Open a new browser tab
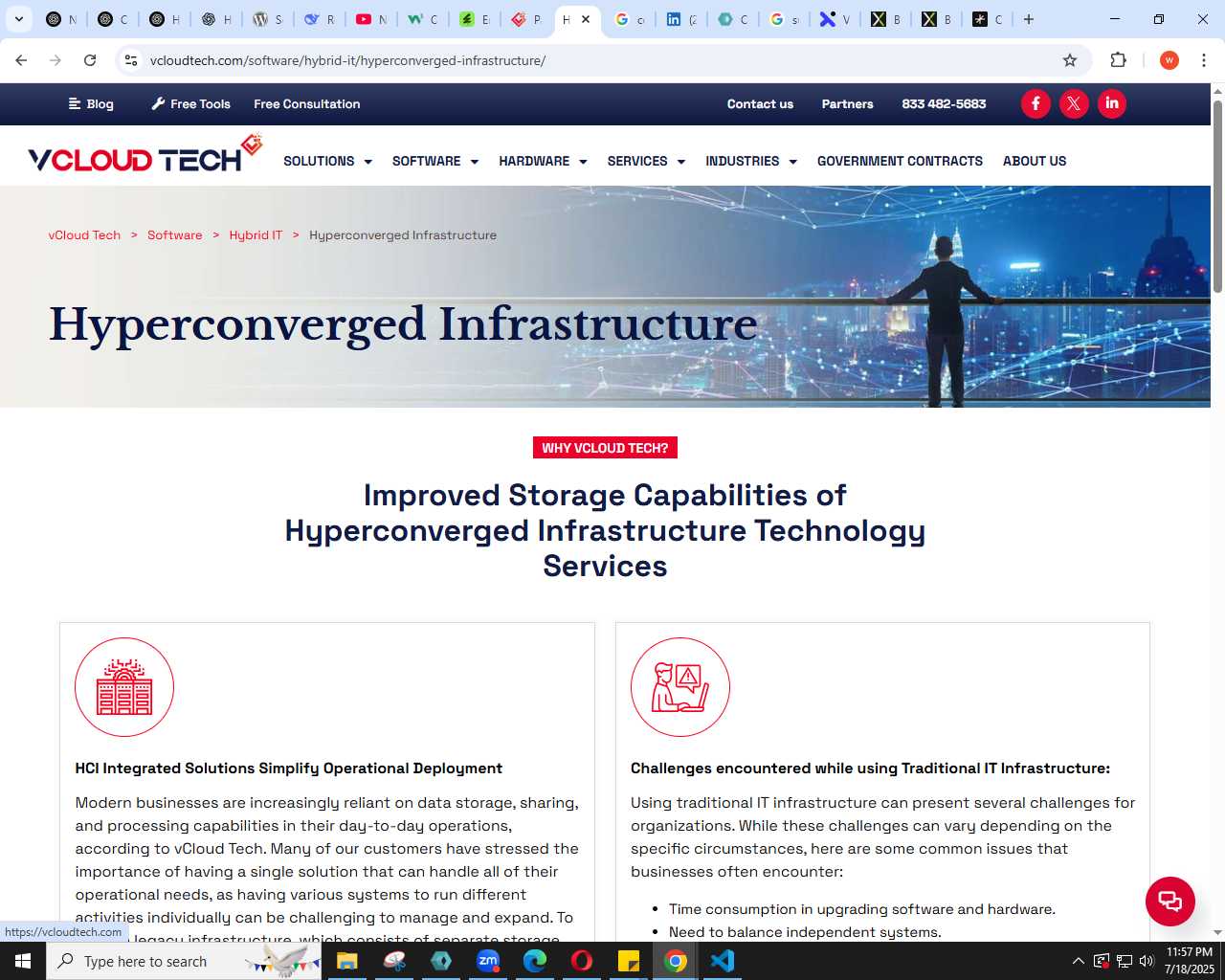The height and width of the screenshot is (980, 1225). pyautogui.click(x=1029, y=19)
